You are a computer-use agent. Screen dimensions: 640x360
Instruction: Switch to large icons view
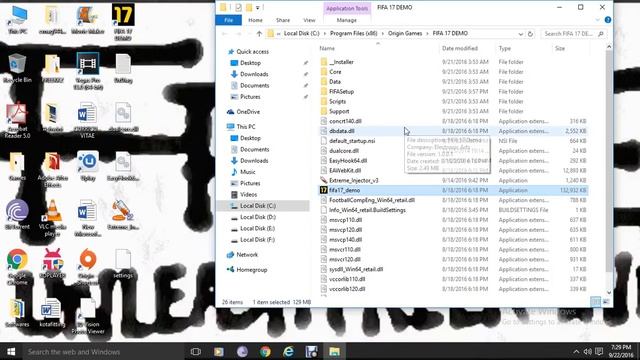point(606,302)
